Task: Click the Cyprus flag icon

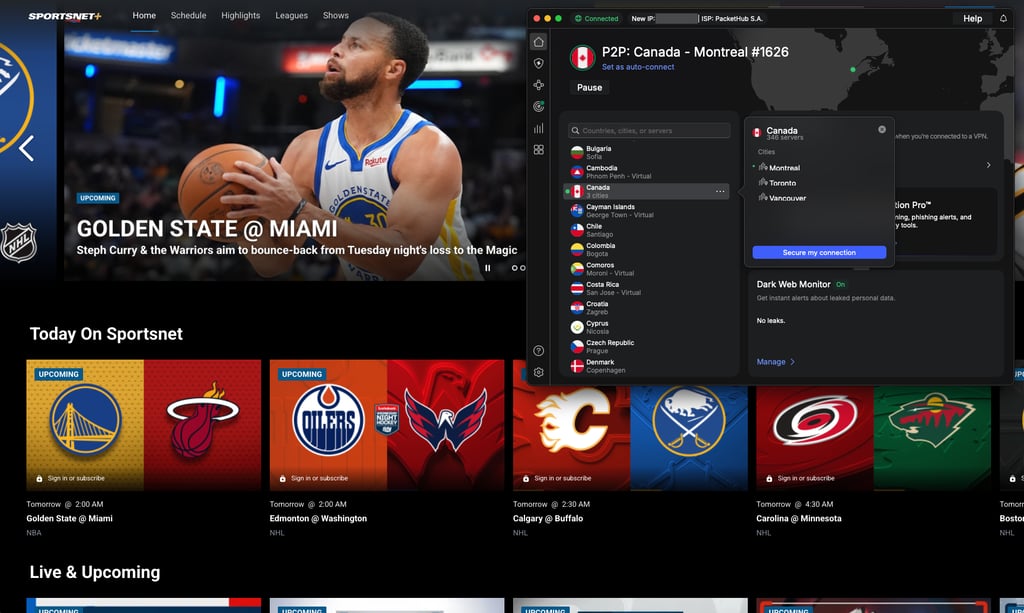Action: tap(577, 327)
